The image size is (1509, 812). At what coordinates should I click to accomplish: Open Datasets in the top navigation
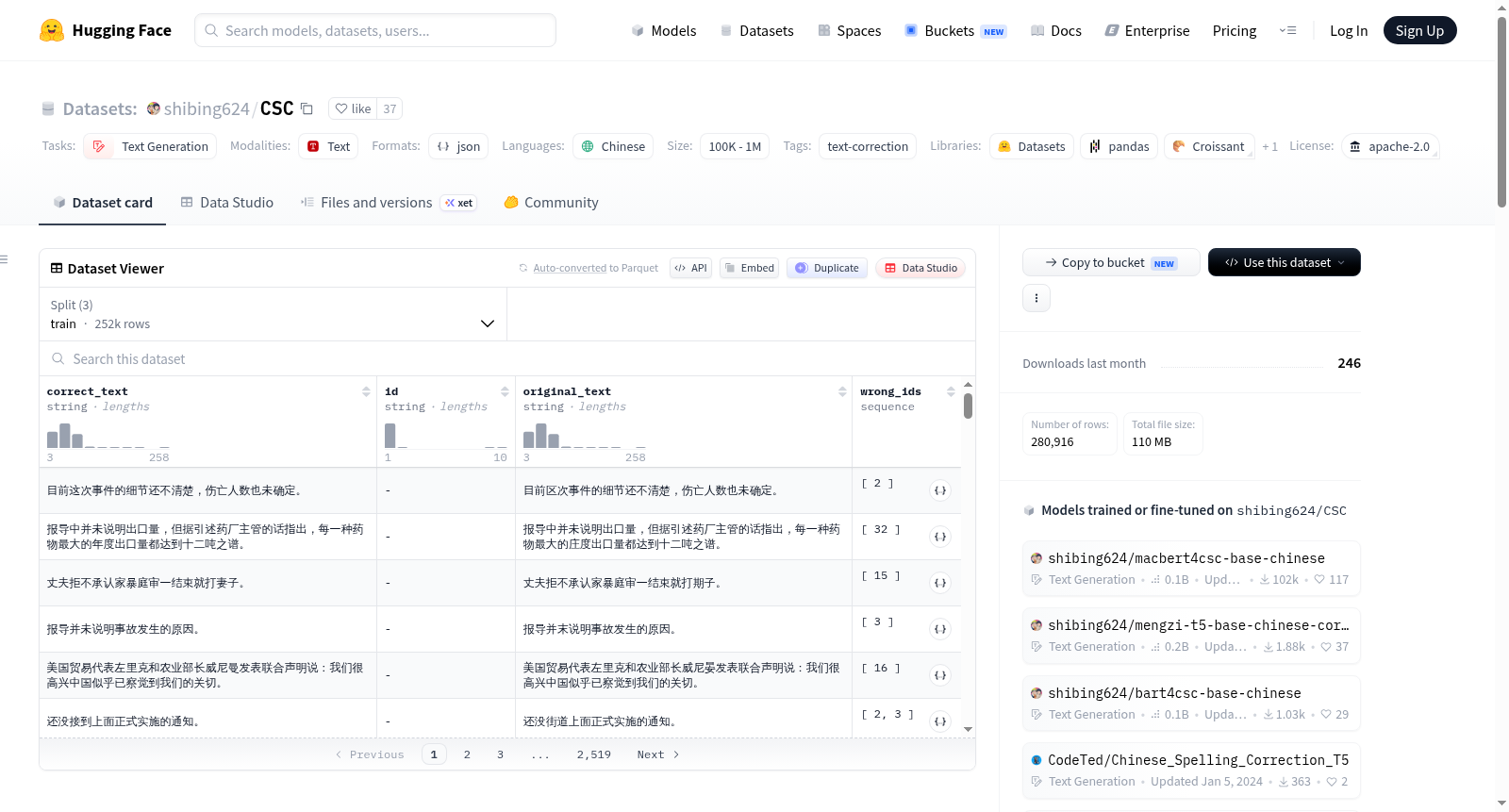click(756, 30)
